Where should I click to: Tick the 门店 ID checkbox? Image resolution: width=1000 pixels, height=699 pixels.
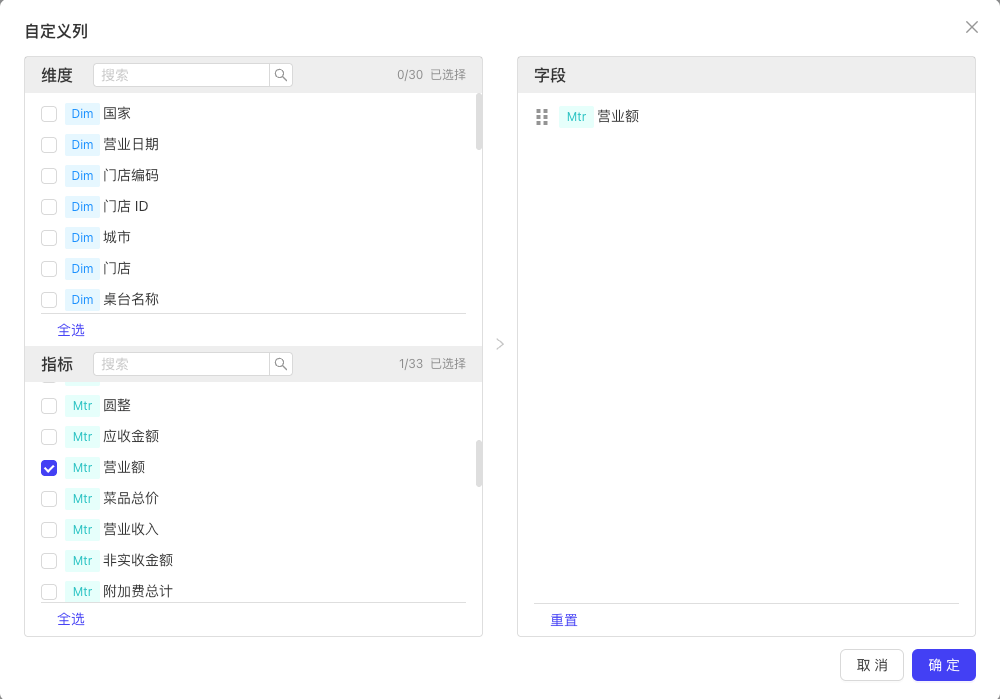[x=49, y=207]
